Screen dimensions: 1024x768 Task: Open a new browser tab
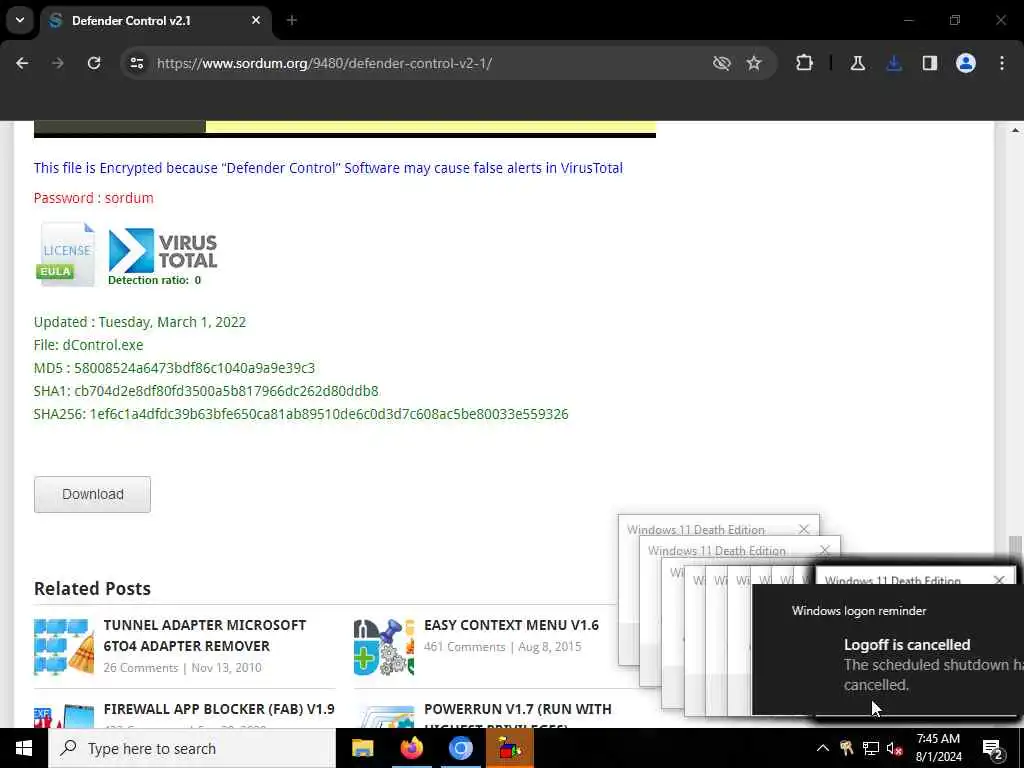[292, 21]
